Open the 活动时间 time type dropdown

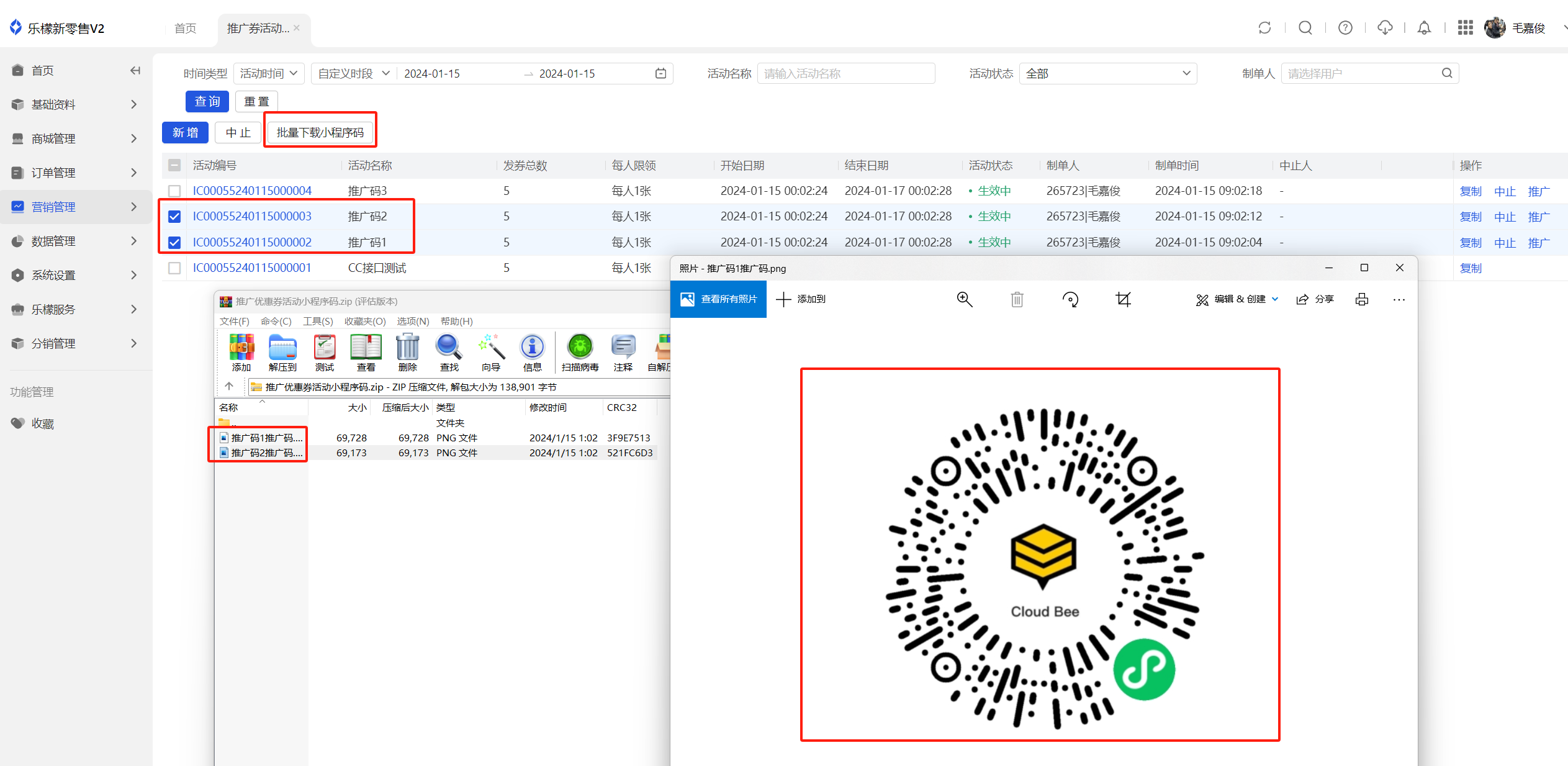269,74
